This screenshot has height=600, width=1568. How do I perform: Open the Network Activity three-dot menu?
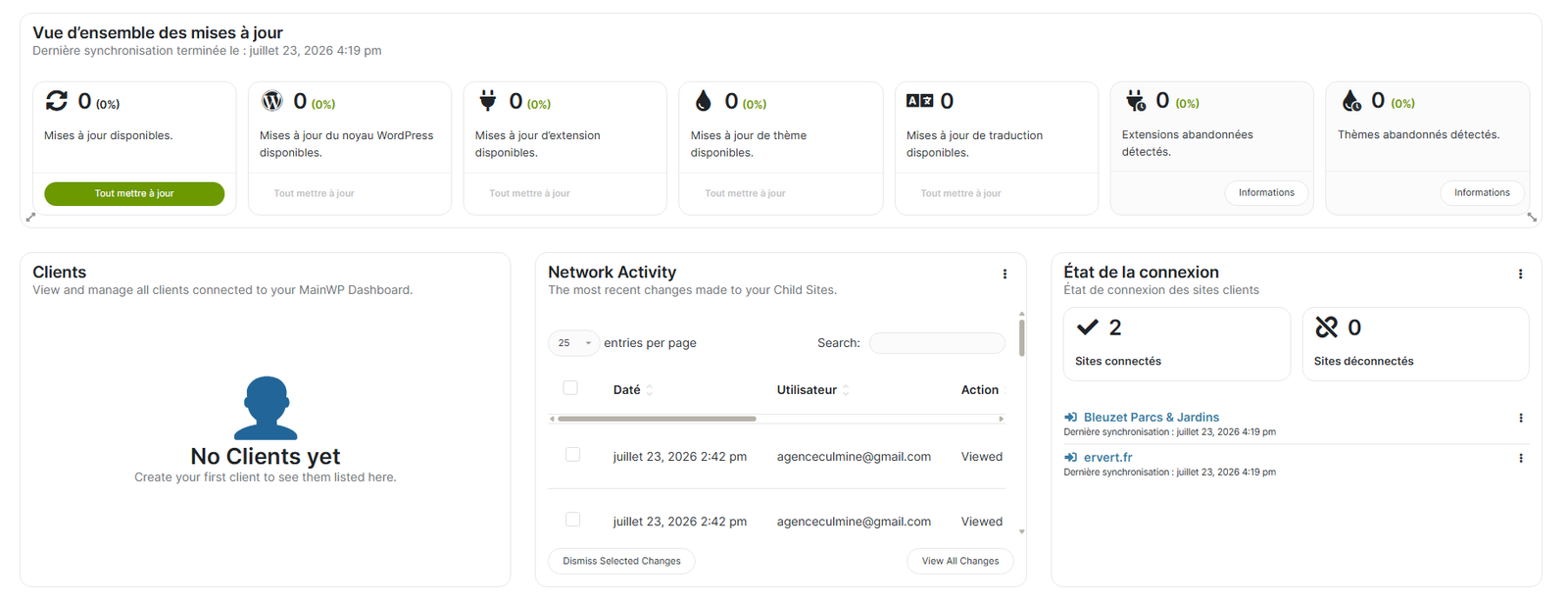(x=1004, y=275)
